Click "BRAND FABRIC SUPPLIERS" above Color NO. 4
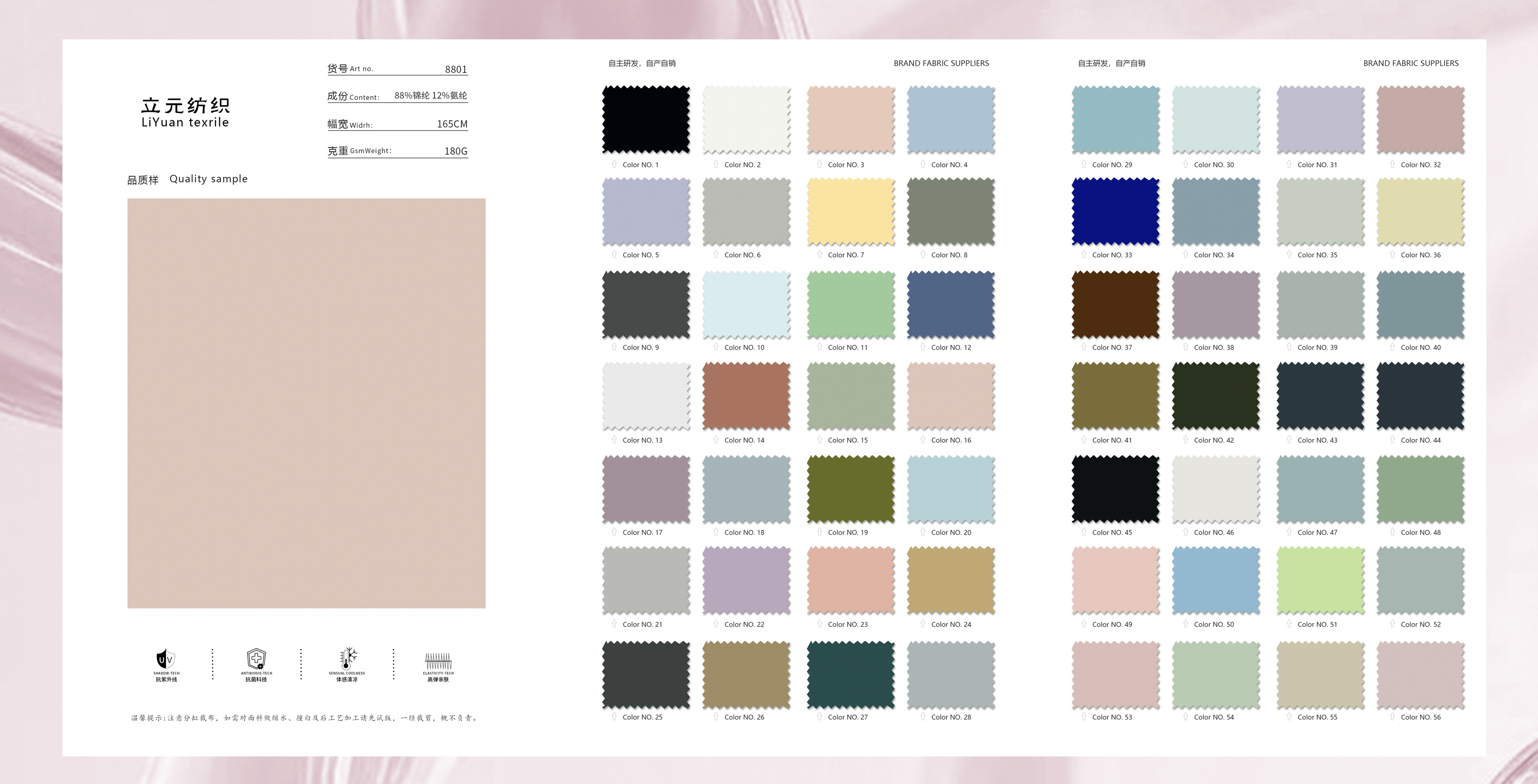 941,63
